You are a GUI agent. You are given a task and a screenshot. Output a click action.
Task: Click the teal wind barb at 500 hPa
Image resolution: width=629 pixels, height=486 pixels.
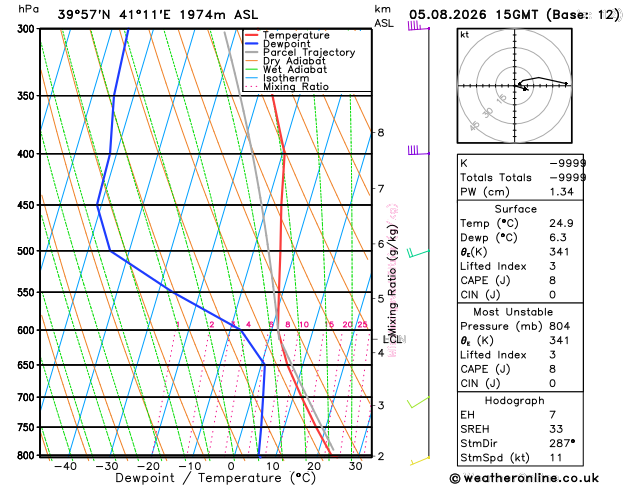point(418,253)
